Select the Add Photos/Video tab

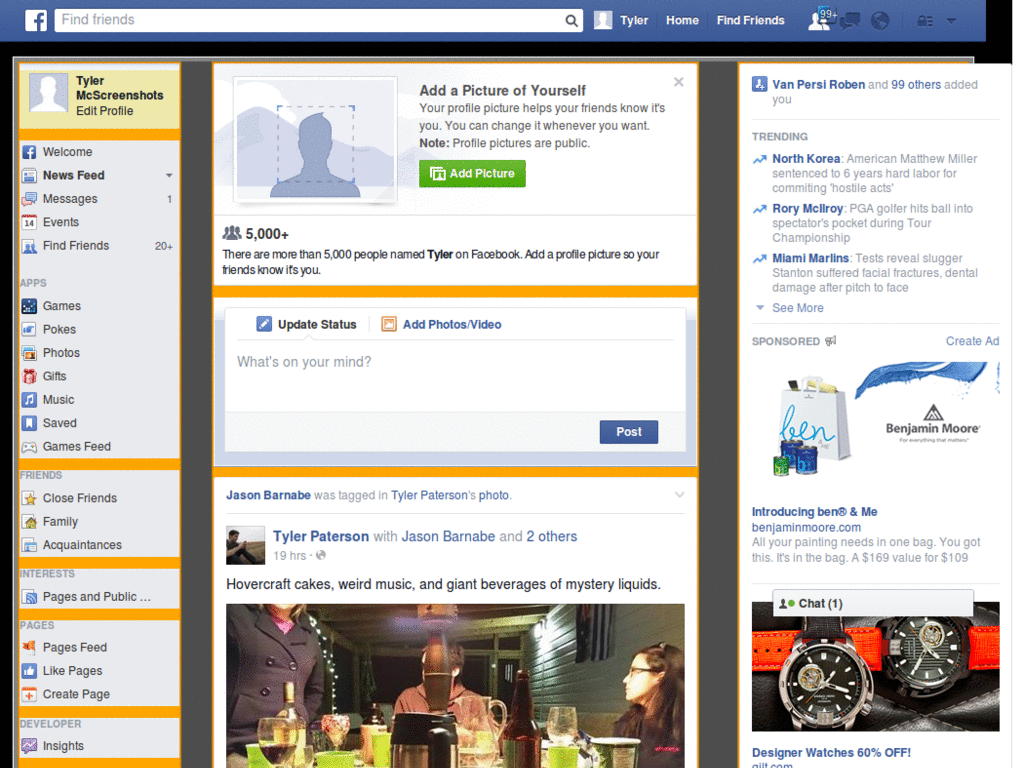(x=441, y=325)
